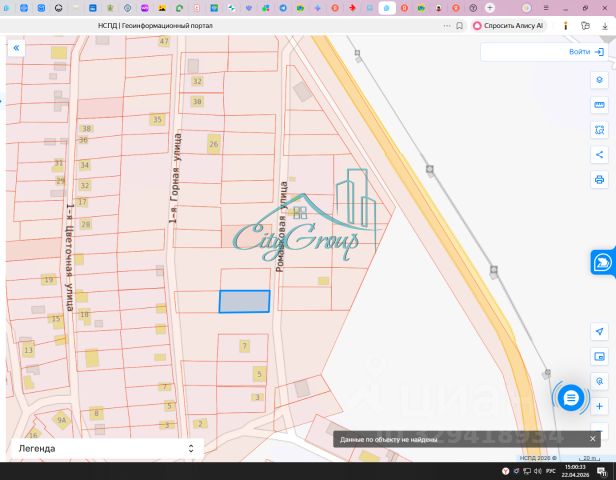Viewport: 616px width, 480px height.
Task: Open a new browser tab
Action: tap(490, 8)
